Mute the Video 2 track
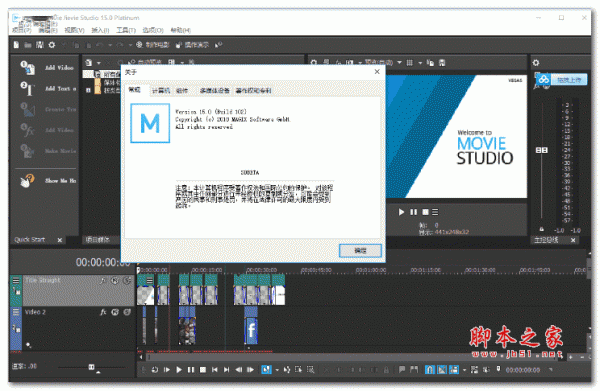The image size is (600, 391). tap(115, 312)
